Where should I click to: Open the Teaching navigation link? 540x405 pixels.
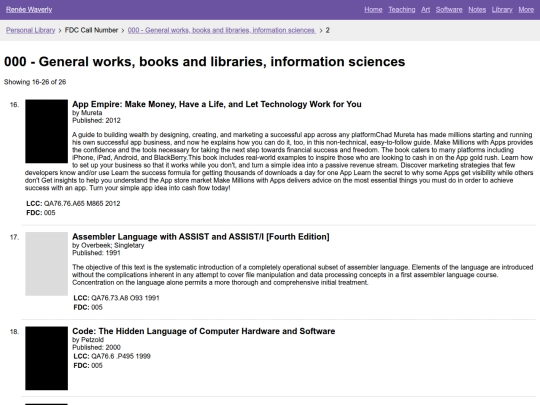point(402,10)
